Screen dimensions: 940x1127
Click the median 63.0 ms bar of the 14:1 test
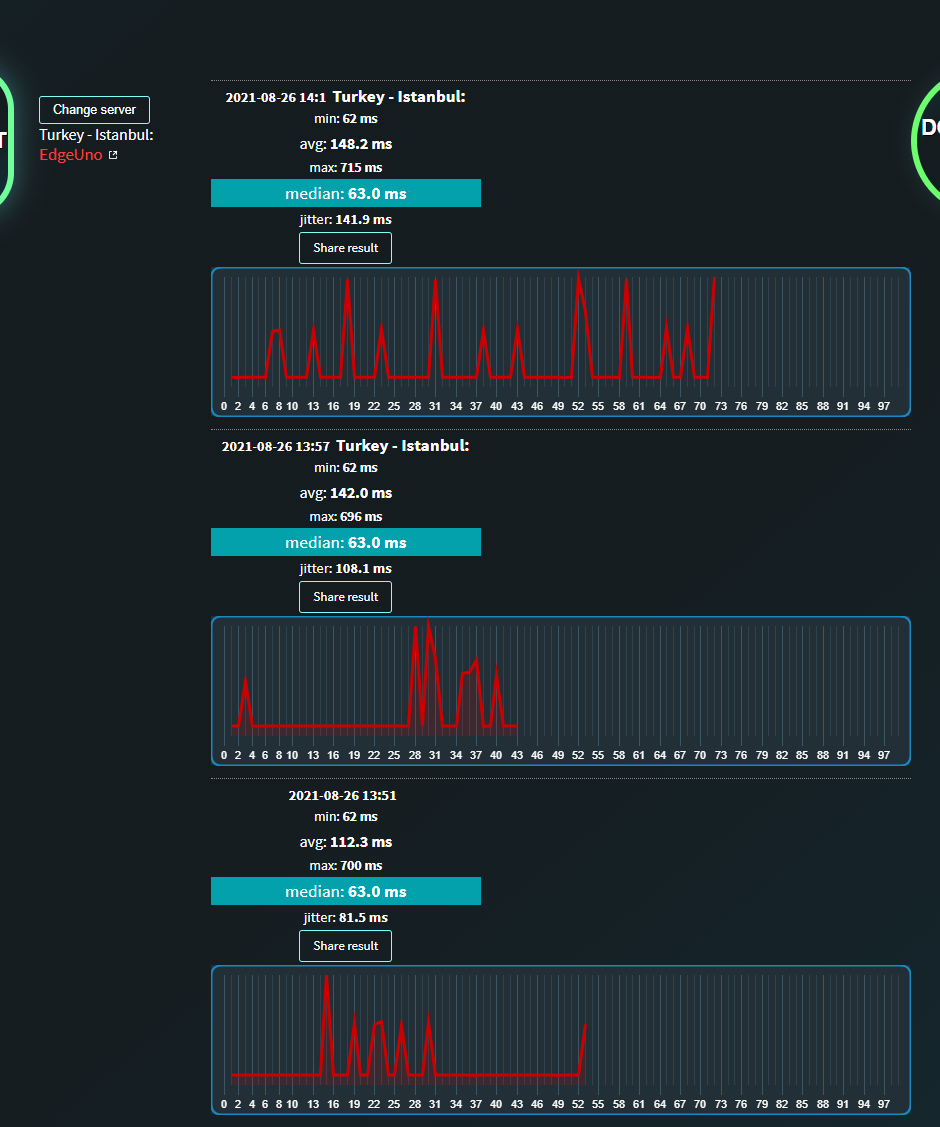tap(346, 193)
